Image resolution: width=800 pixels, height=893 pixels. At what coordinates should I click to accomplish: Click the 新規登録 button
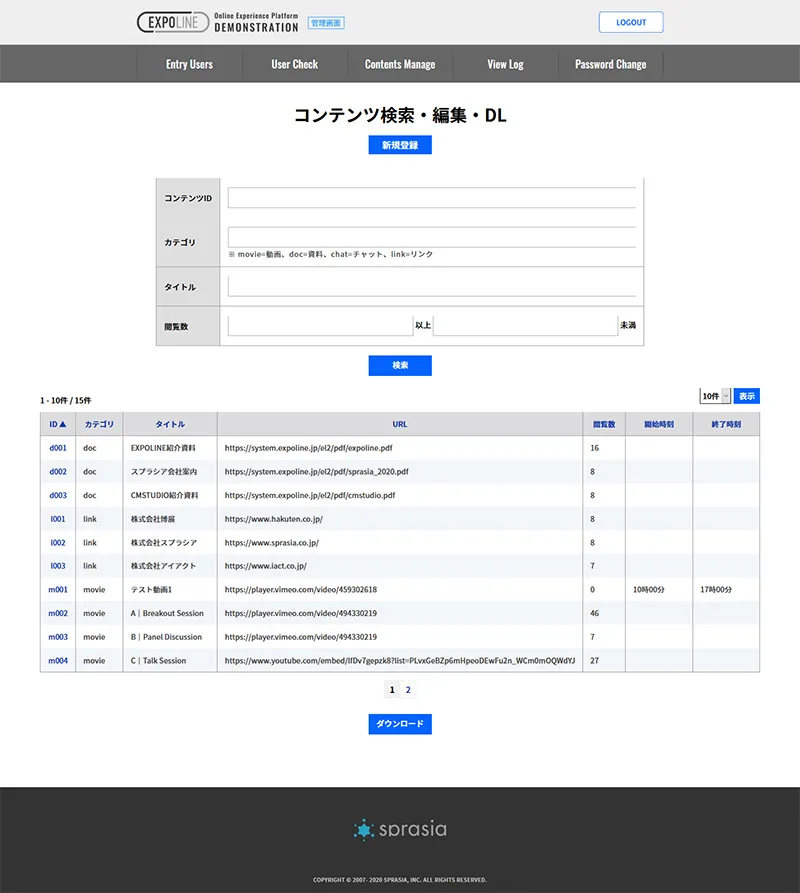click(400, 145)
